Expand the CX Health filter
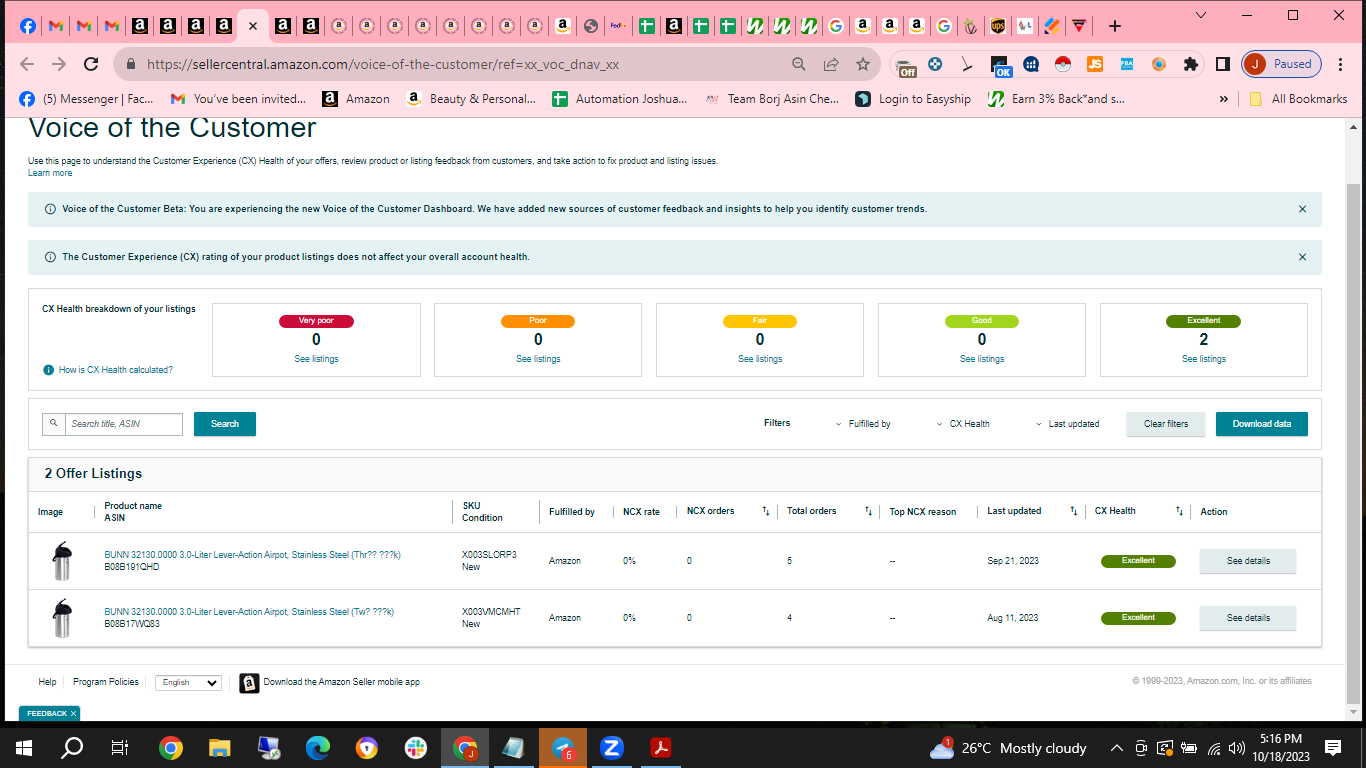This screenshot has width=1366, height=768. (x=963, y=424)
